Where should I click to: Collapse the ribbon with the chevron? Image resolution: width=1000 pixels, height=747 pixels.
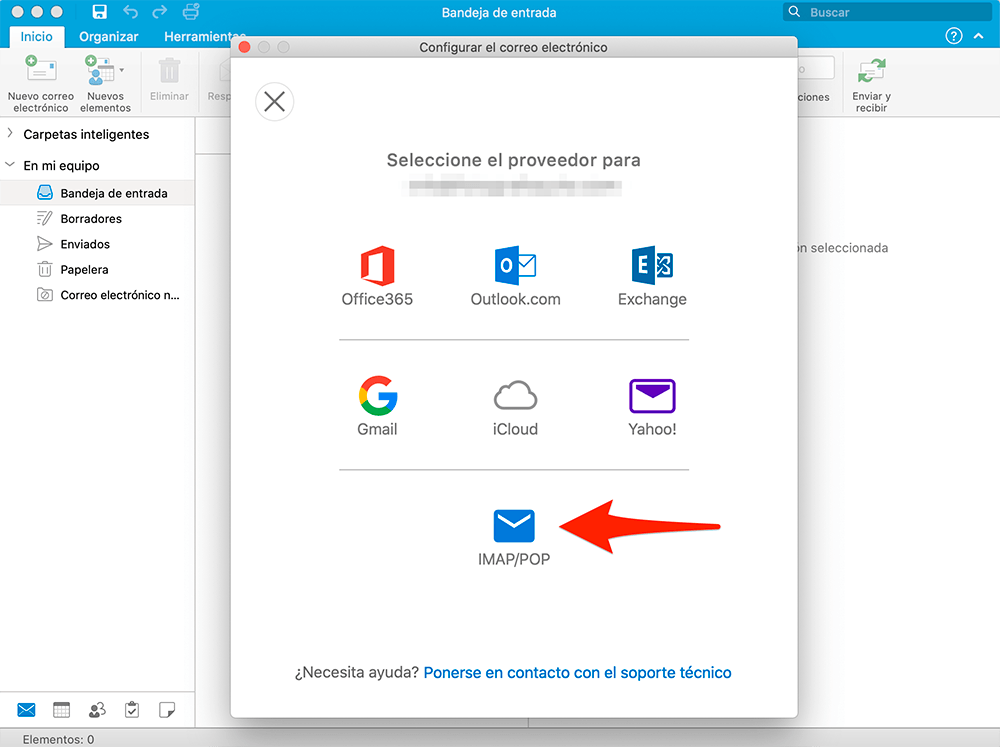978,36
